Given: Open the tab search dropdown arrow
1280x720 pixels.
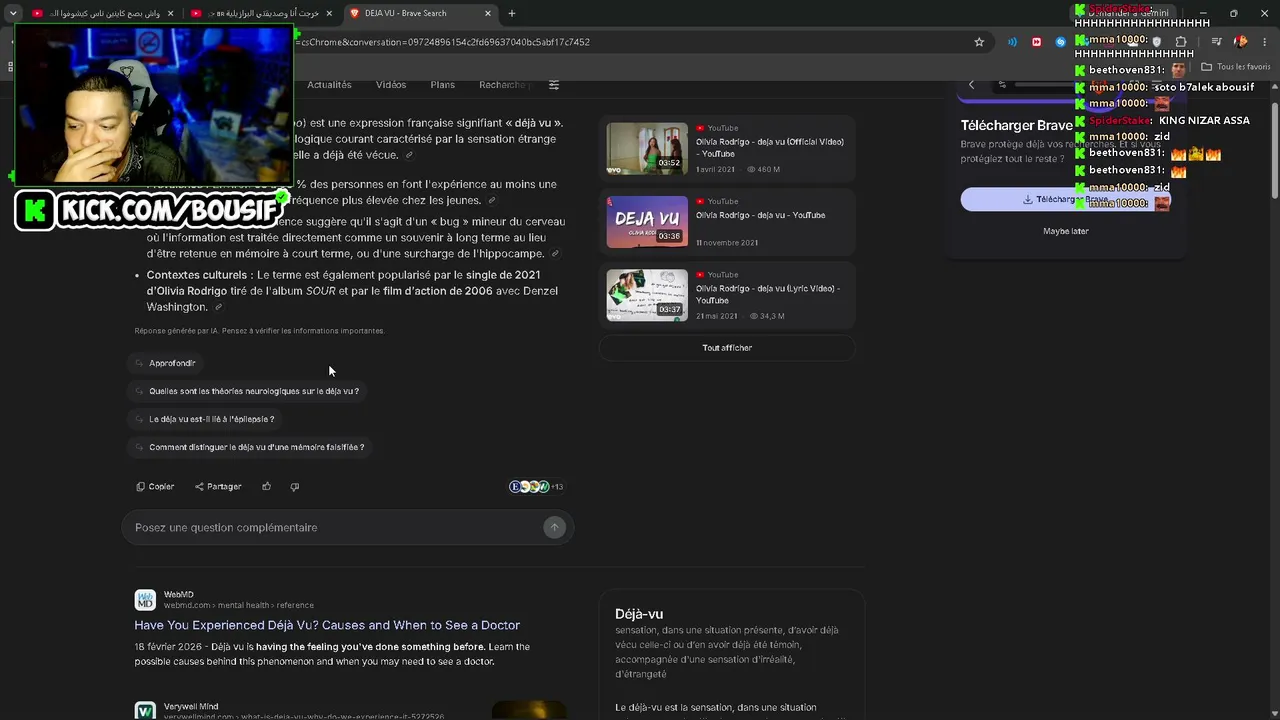Looking at the screenshot, I should point(13,13).
